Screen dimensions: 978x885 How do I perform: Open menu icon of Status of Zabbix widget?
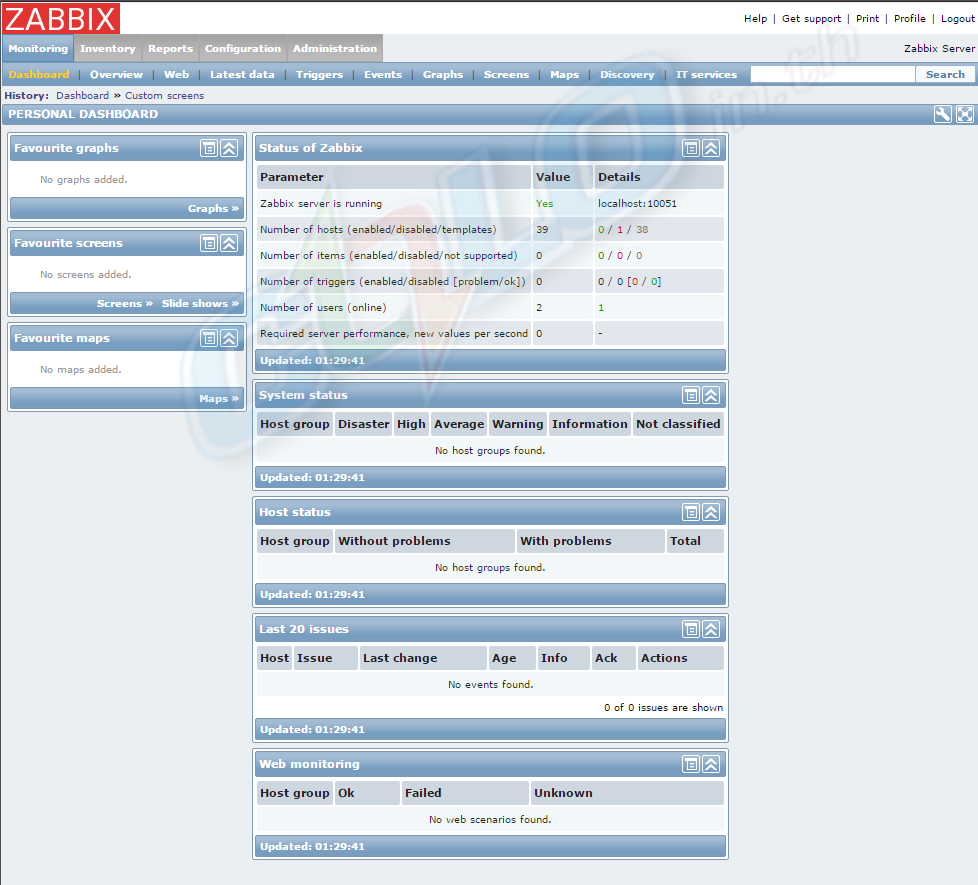pos(690,148)
